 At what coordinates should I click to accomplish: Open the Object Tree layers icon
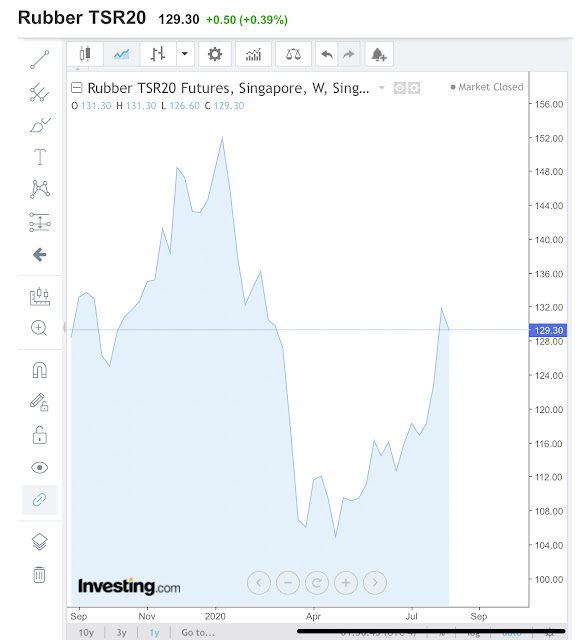(x=40, y=542)
